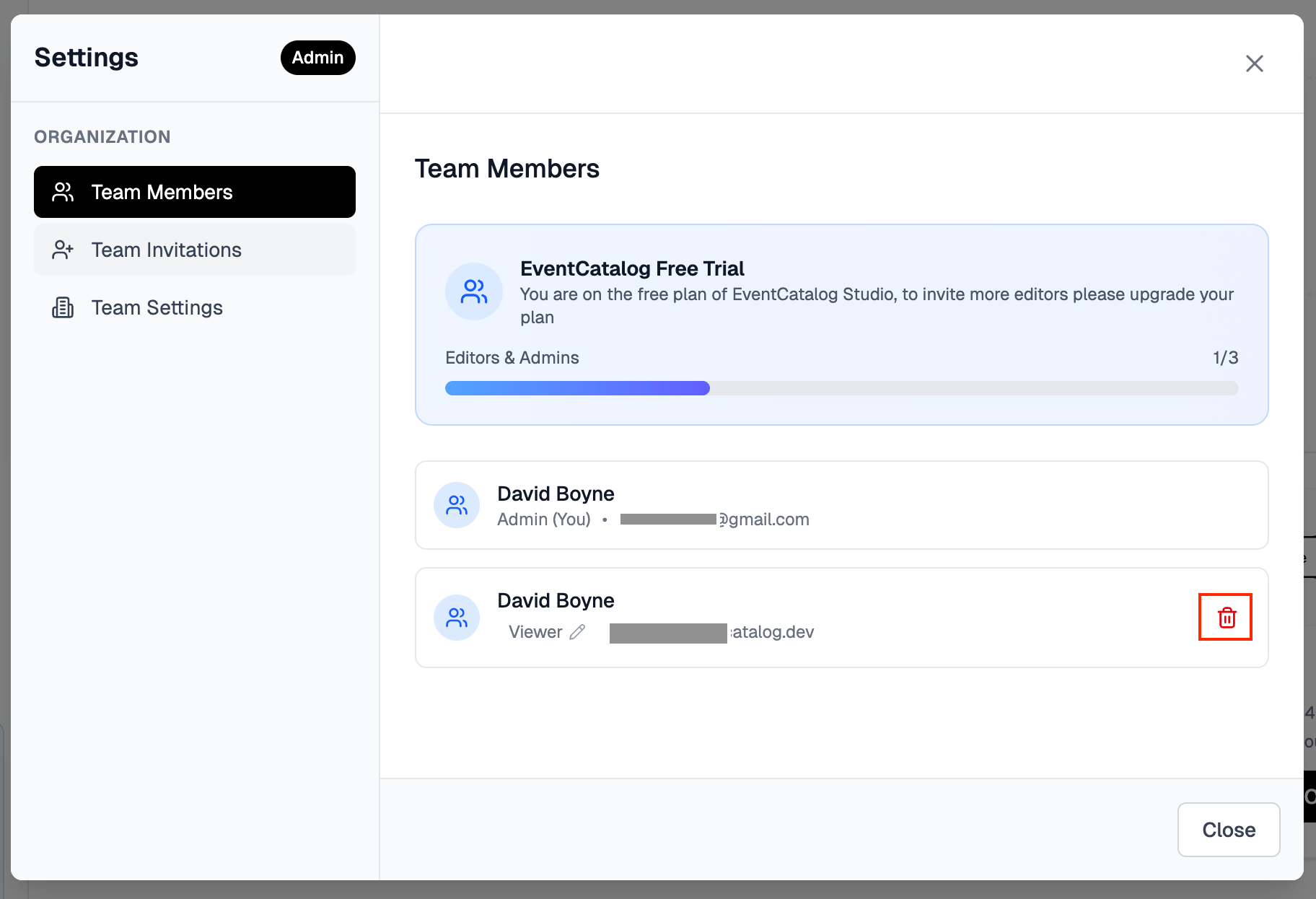
Task: Click the catalog.dev email of the viewer
Action: tap(713, 632)
